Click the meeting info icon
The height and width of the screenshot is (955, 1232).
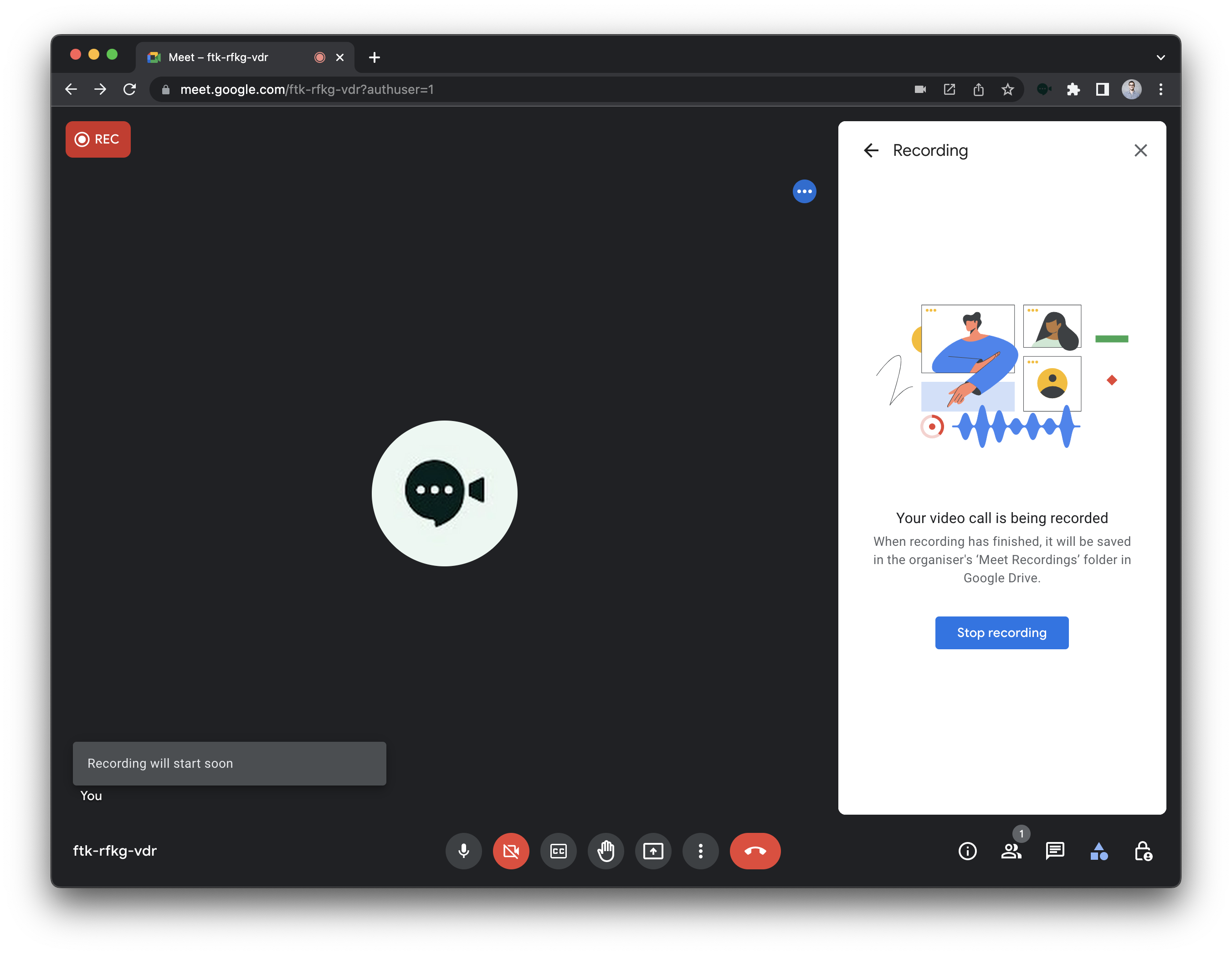[x=967, y=851]
